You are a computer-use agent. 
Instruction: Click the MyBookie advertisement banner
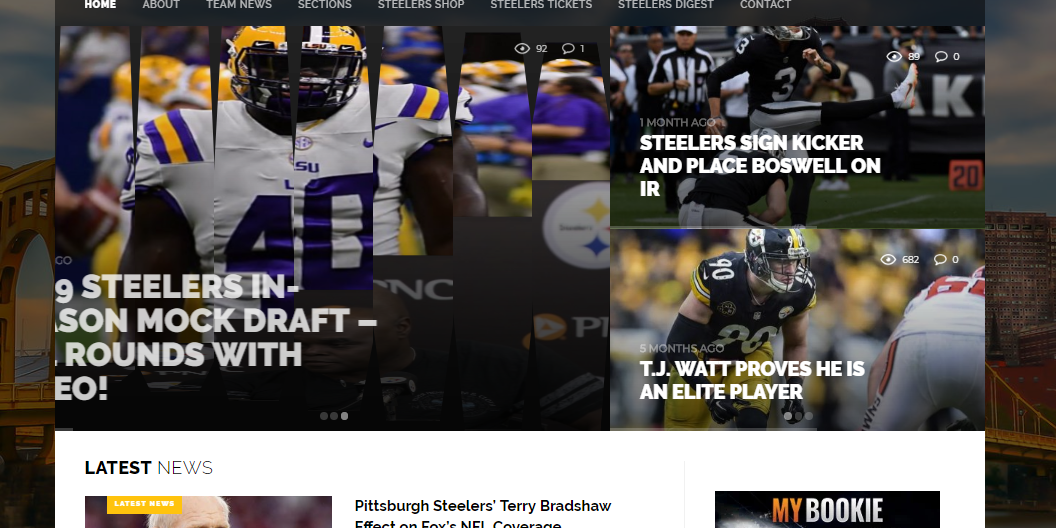coord(827,510)
